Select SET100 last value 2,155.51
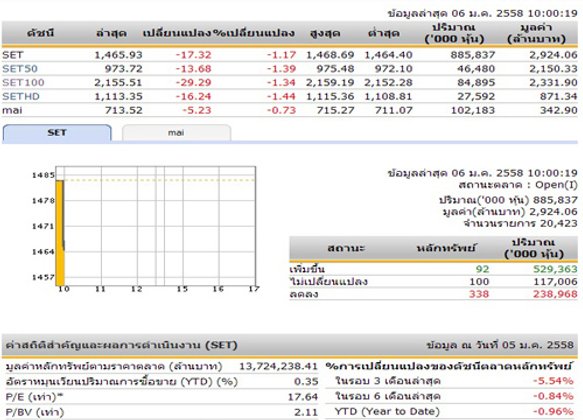583x420 pixels. (119, 83)
